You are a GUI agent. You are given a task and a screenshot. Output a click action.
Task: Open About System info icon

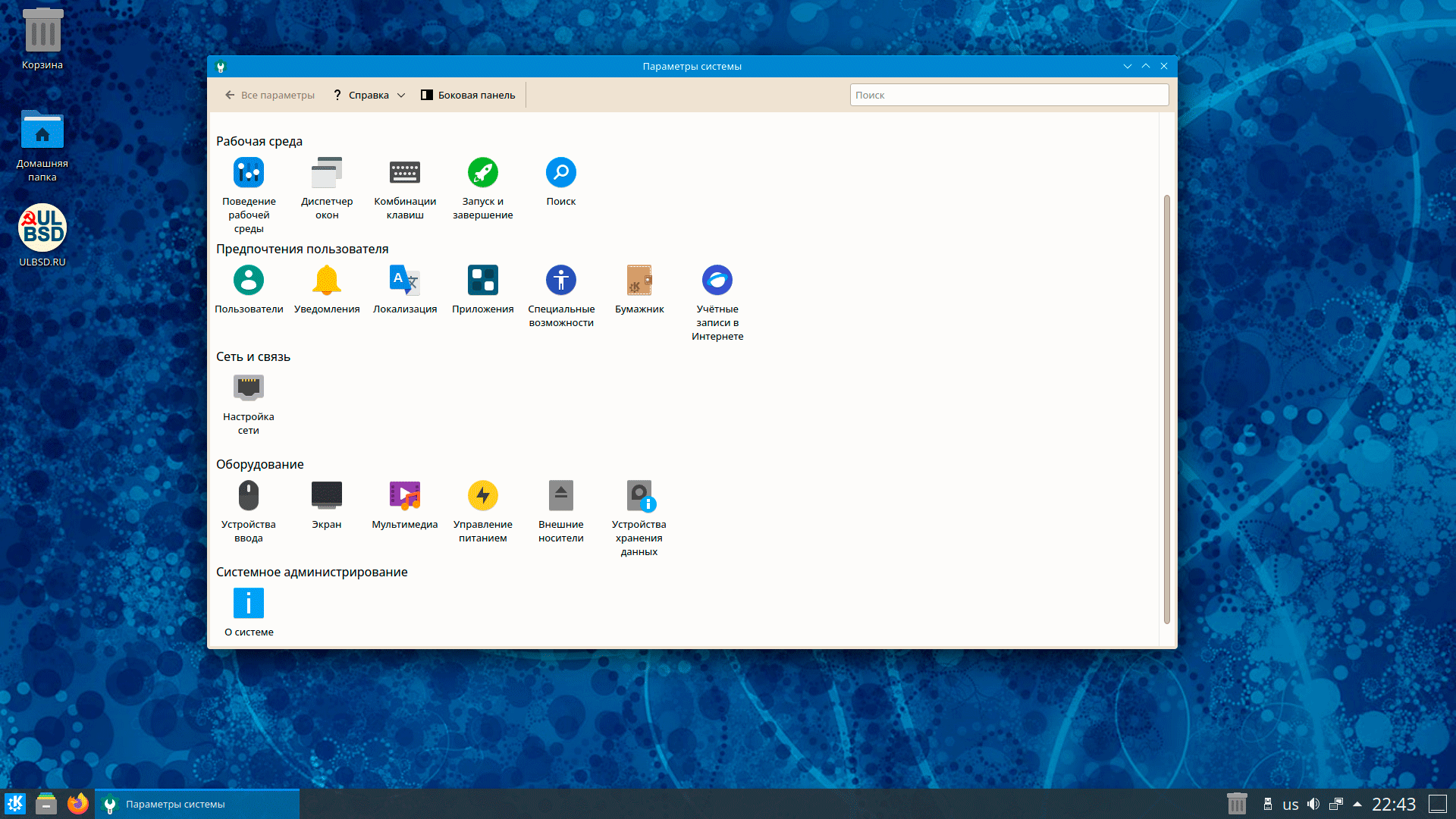249,604
